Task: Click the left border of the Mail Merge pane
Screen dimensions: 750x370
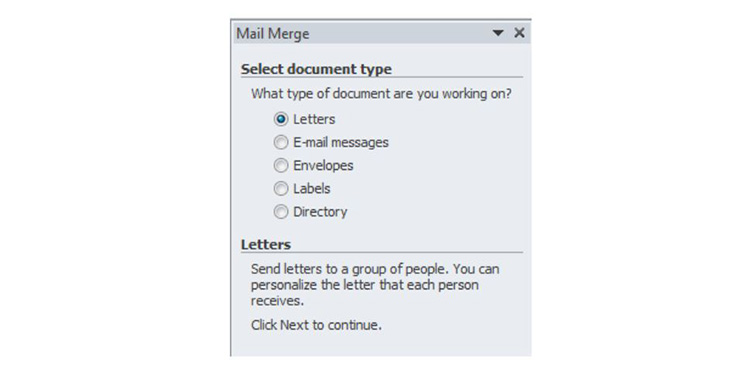Action: click(x=231, y=189)
